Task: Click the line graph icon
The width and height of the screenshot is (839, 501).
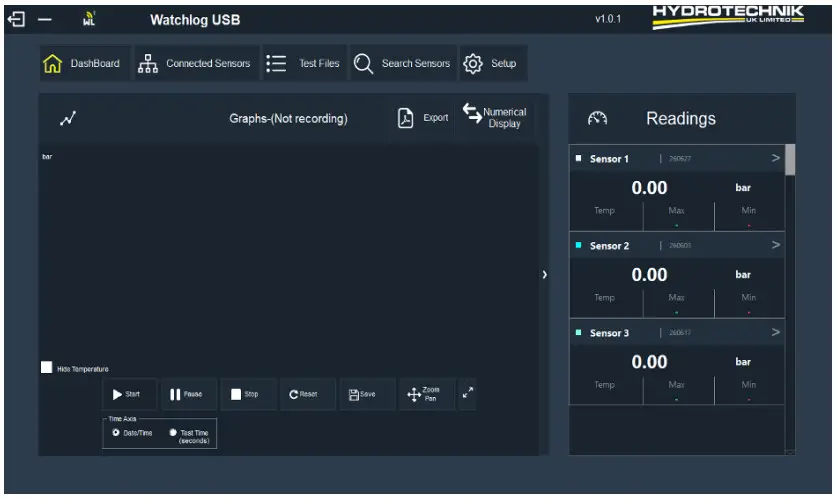Action: point(68,118)
